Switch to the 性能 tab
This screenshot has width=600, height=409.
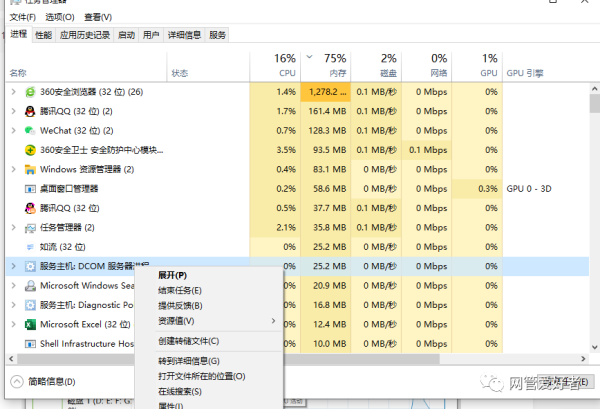pyautogui.click(x=44, y=35)
